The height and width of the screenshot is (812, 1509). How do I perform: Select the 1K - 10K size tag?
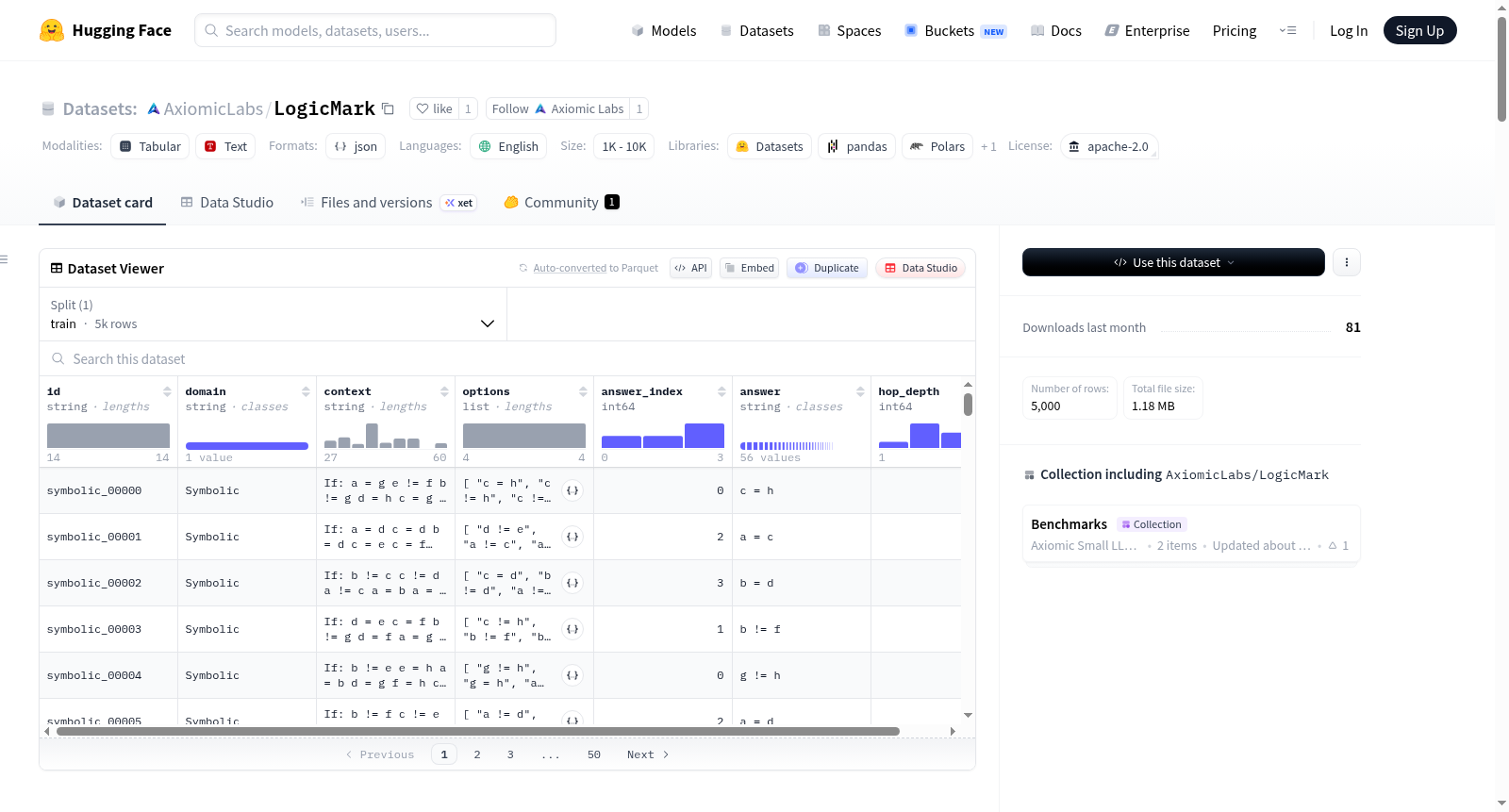[x=624, y=146]
